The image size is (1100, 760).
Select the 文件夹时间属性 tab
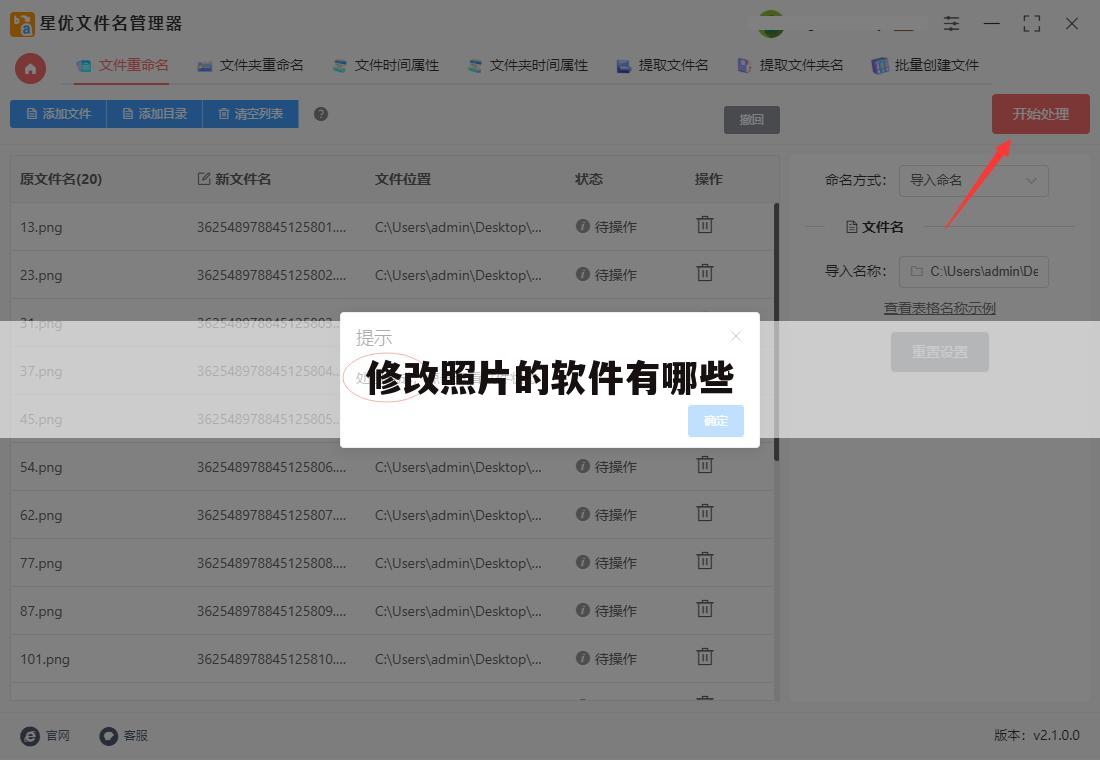tap(528, 65)
